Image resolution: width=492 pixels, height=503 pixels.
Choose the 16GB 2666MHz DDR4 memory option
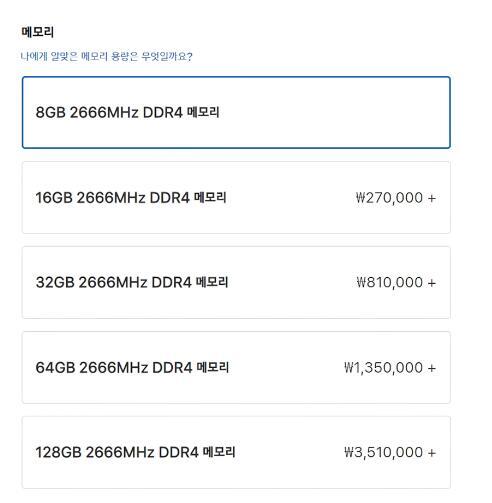[236, 198]
